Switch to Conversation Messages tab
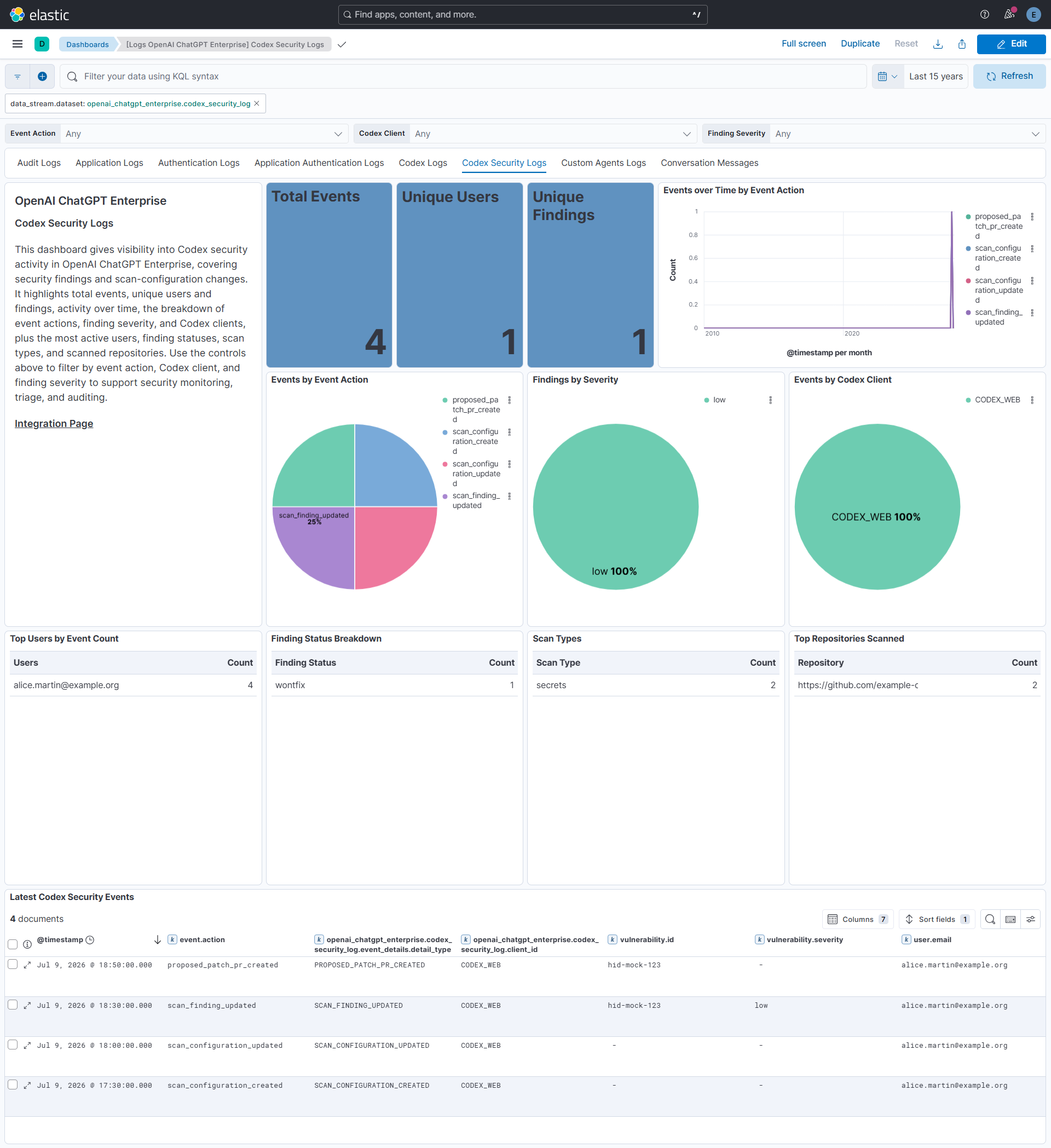Image resolution: width=1051 pixels, height=1148 pixels. pyautogui.click(x=709, y=163)
